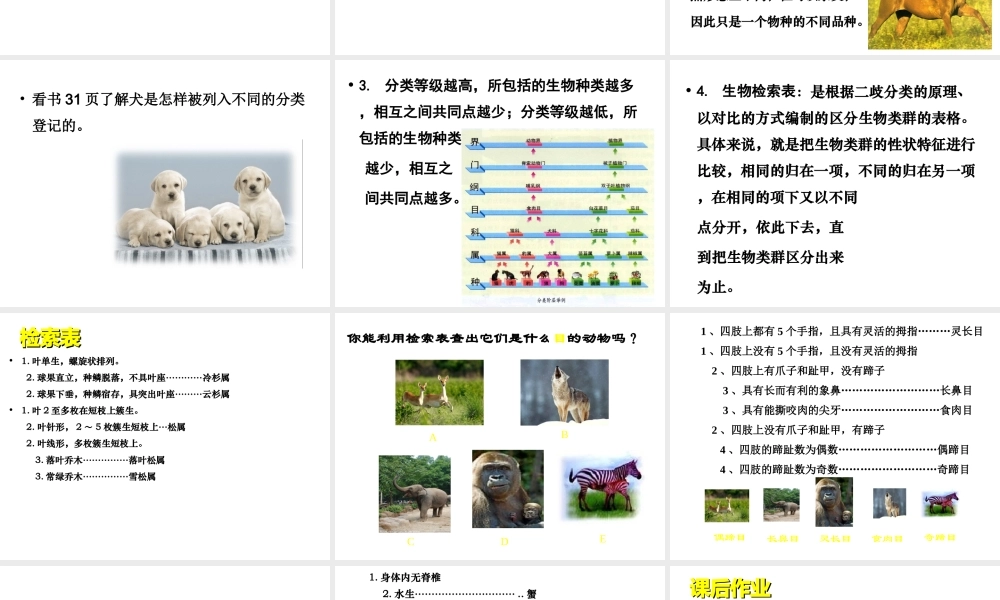
Task: Click the yellow caption 奇蹄目 under the zebra
Action: pos(941,538)
